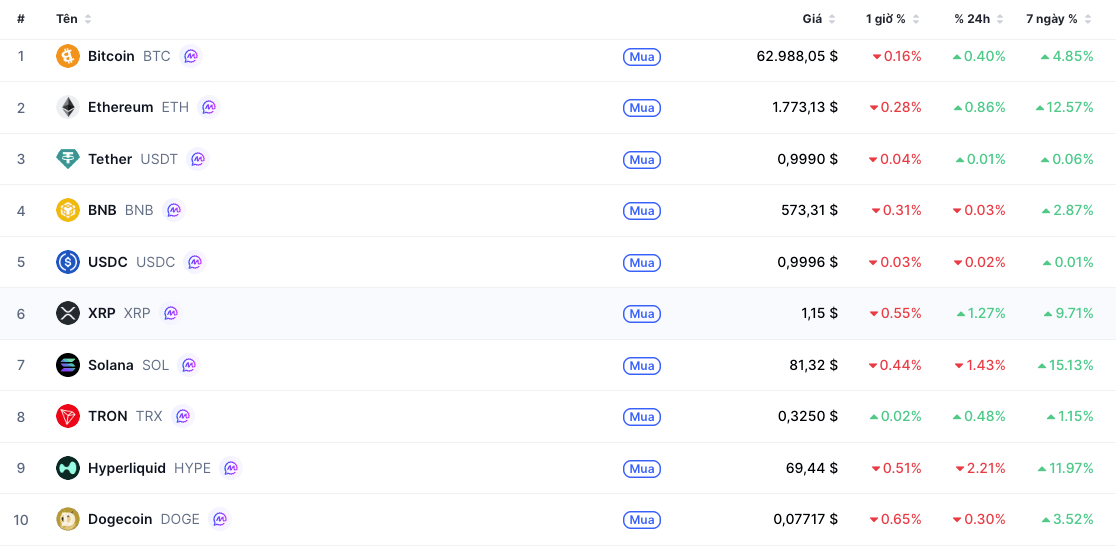Sort the % 24h column

coord(979,19)
